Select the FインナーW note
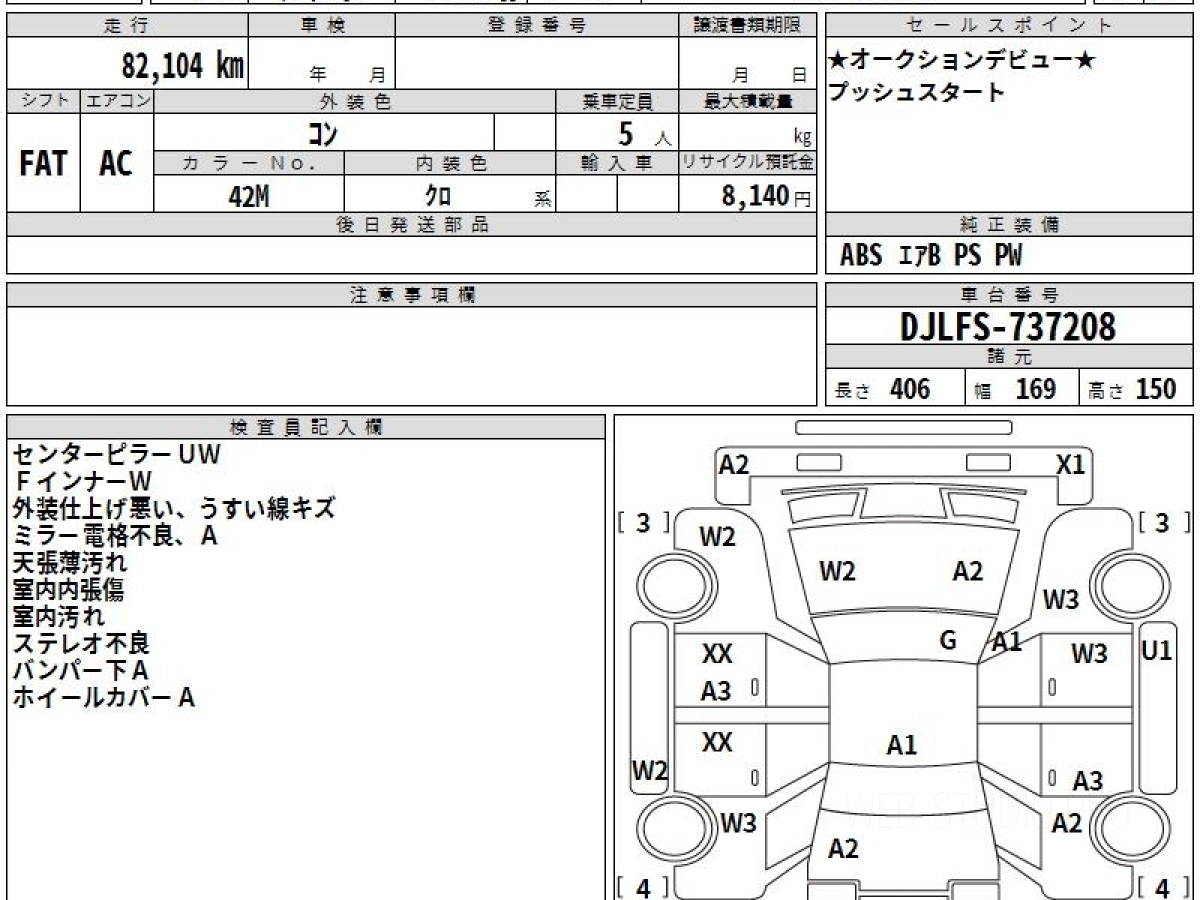Screen dimensions: 1200x900 [x=82, y=482]
